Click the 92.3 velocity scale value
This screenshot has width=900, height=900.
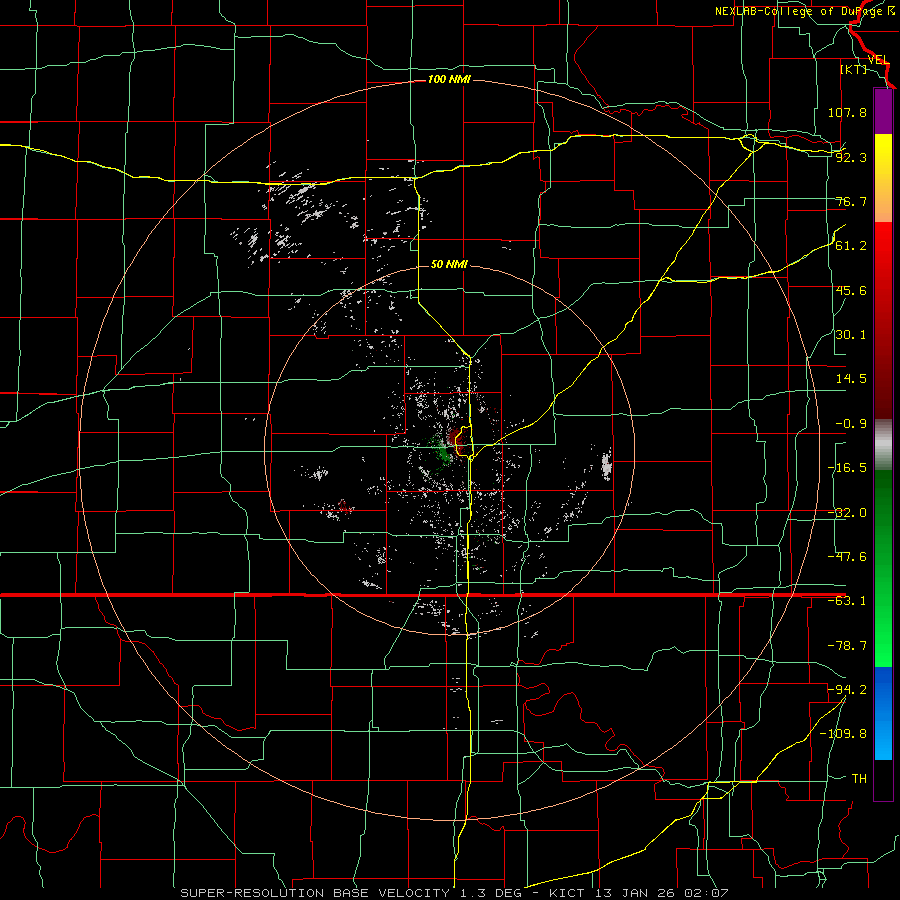click(x=851, y=157)
